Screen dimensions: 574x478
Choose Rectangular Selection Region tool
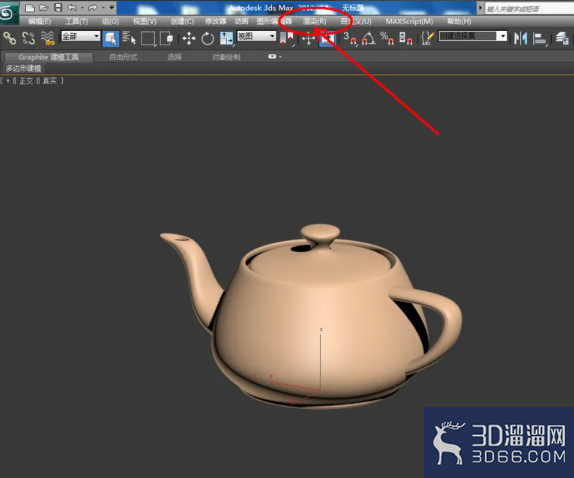[148, 38]
